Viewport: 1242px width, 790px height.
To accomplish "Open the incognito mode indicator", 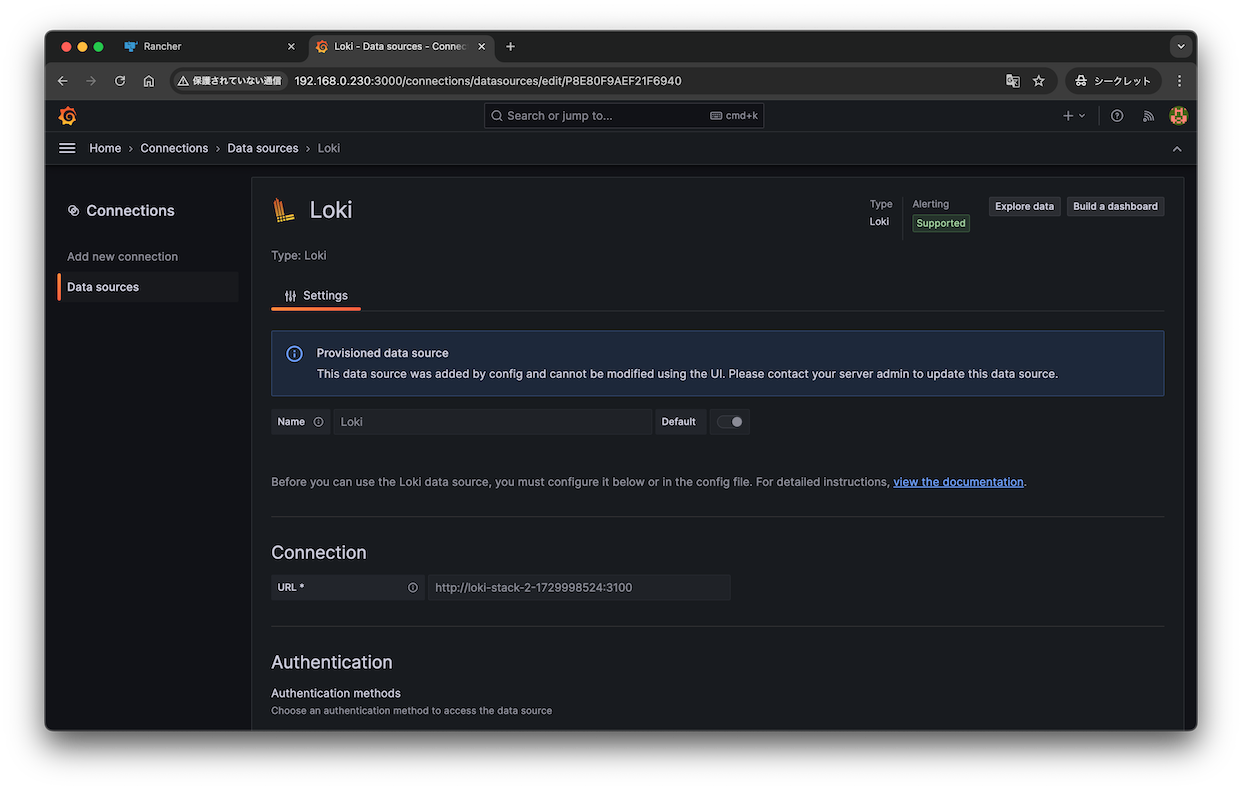I will [x=1113, y=81].
